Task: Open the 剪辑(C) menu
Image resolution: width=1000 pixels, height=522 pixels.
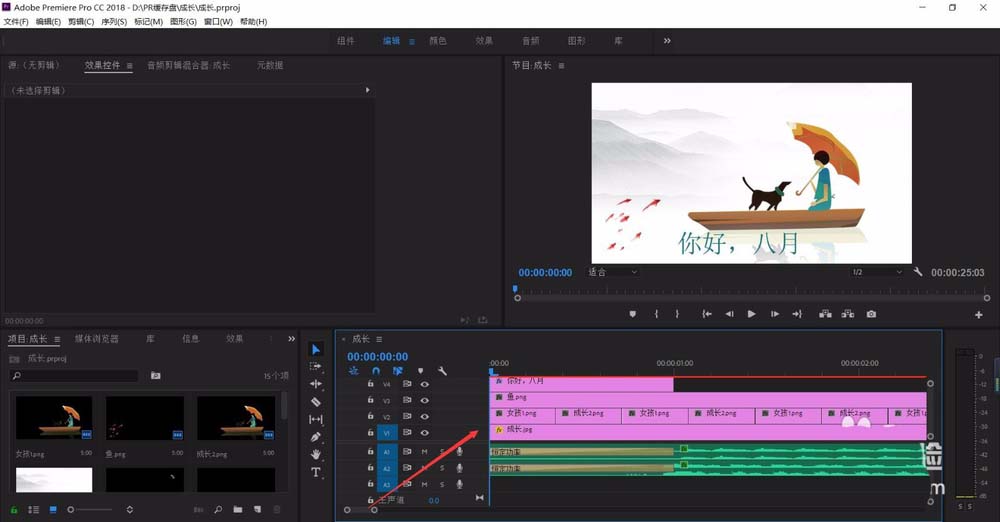Action: [x=81, y=22]
